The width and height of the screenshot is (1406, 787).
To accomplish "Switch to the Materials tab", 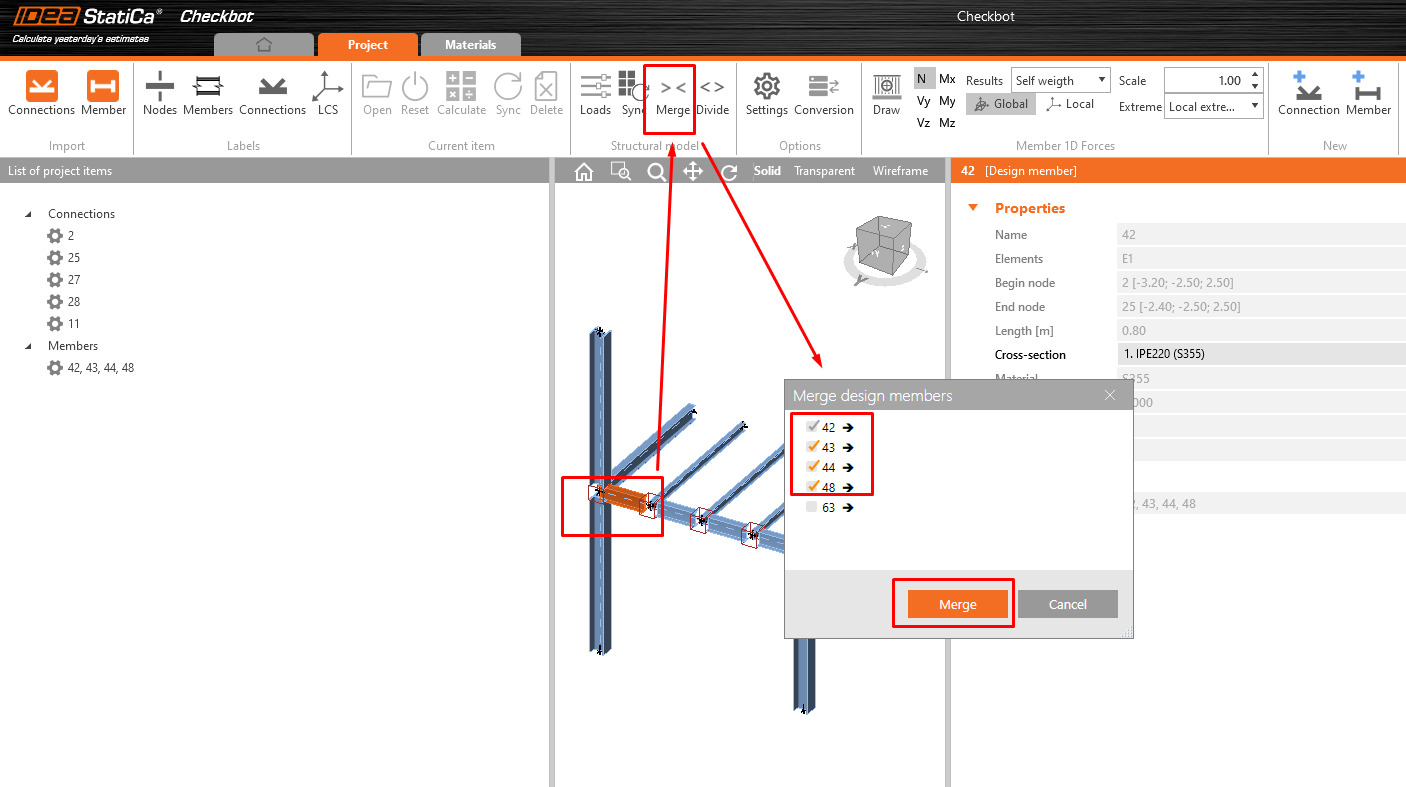I will (x=470, y=44).
